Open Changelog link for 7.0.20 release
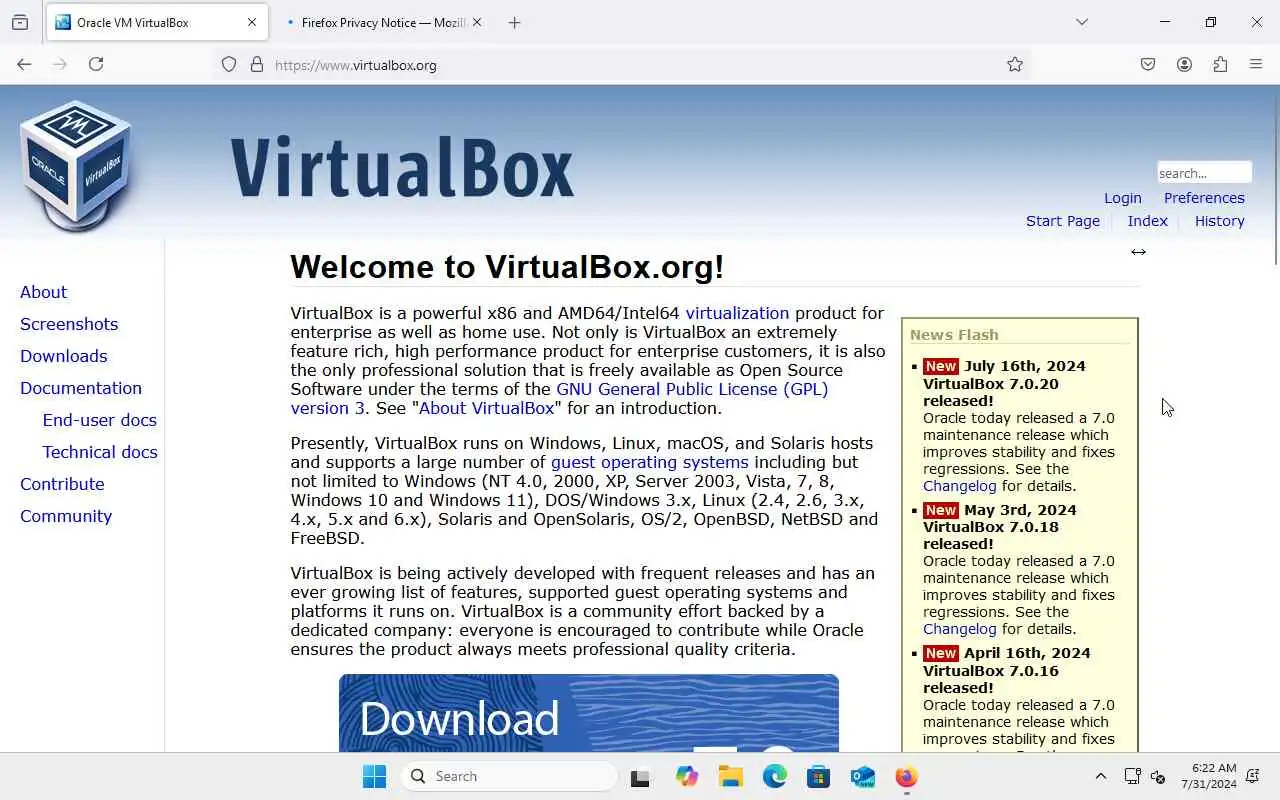Viewport: 1280px width, 800px height. [959, 486]
